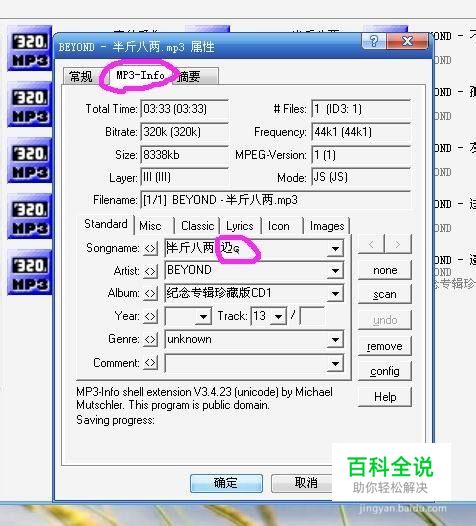Click the Help button
The image size is (476, 526).
click(385, 397)
